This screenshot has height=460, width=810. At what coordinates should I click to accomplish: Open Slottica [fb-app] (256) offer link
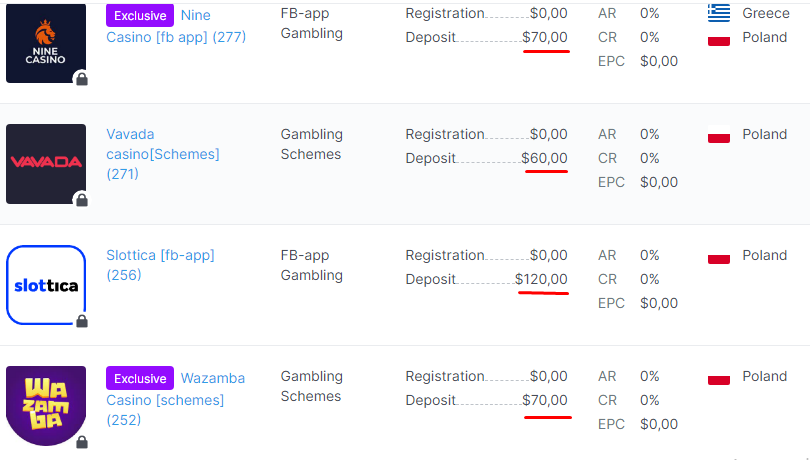[160, 265]
